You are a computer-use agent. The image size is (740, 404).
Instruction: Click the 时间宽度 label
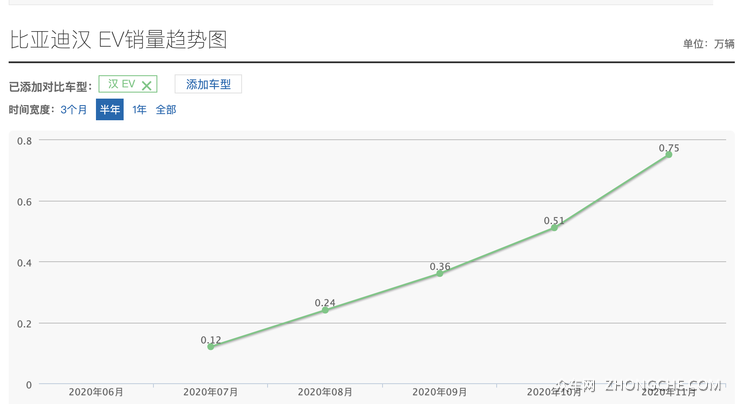tap(32, 109)
